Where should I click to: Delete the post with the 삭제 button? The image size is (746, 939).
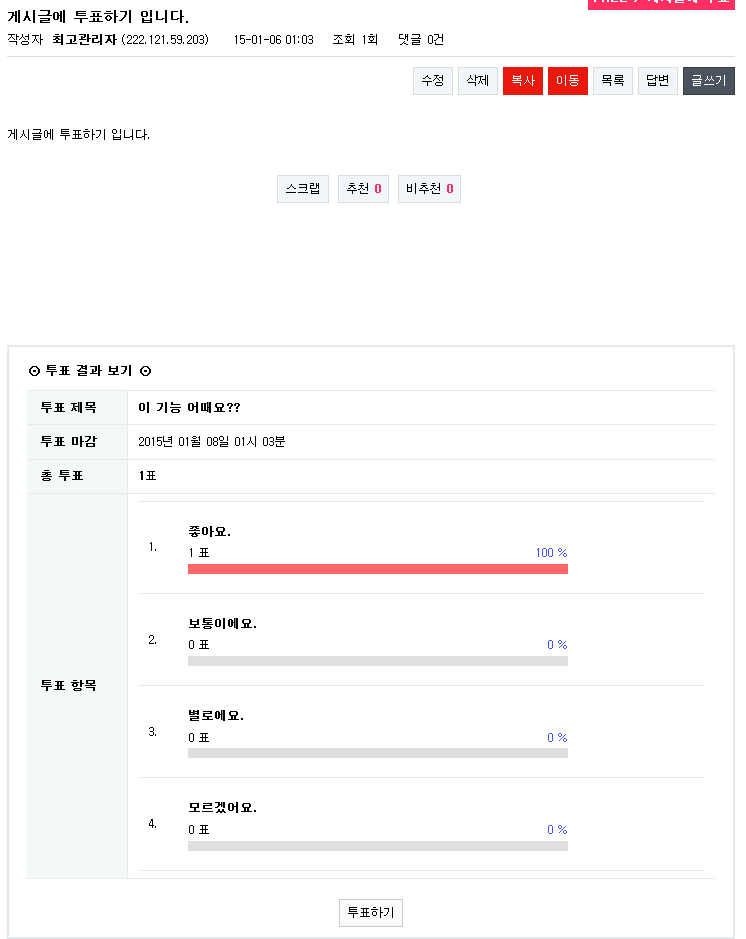(478, 81)
